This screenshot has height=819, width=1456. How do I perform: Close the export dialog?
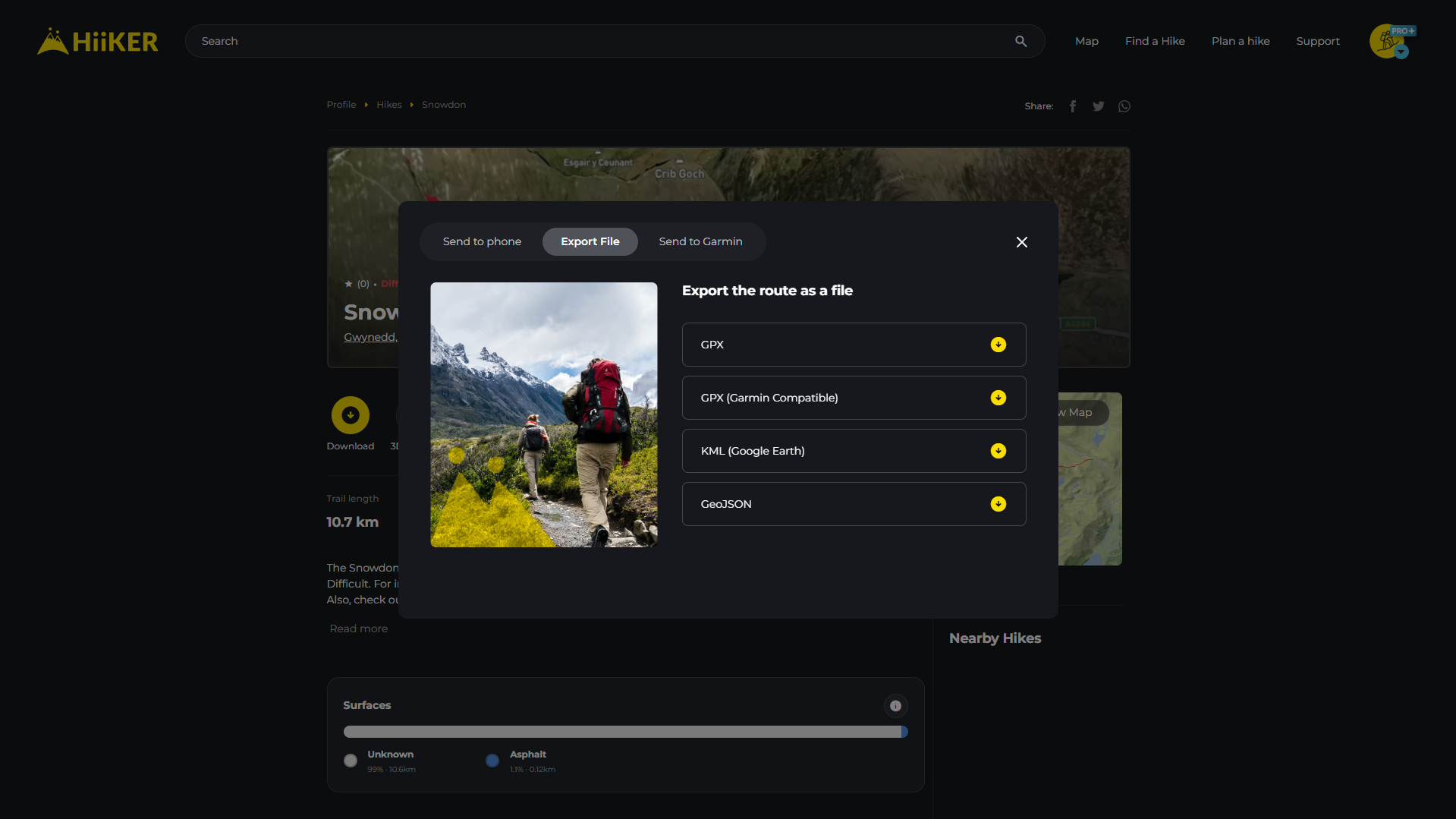1022,242
